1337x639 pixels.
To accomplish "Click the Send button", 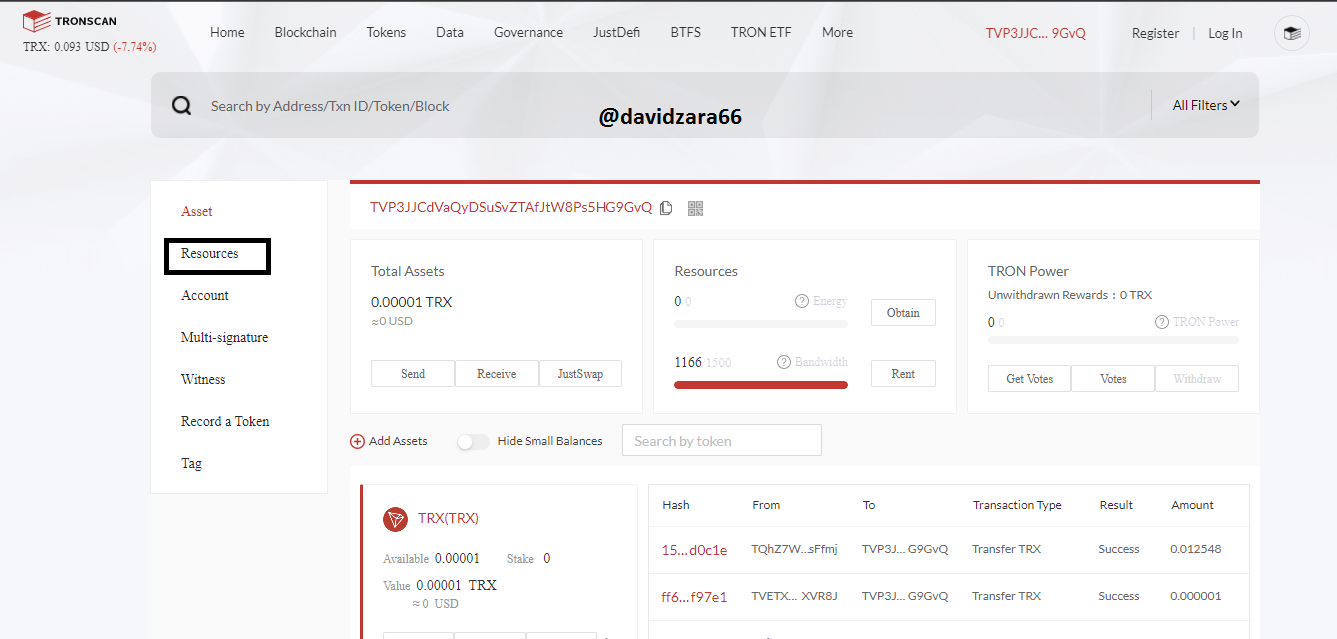I will tap(413, 373).
